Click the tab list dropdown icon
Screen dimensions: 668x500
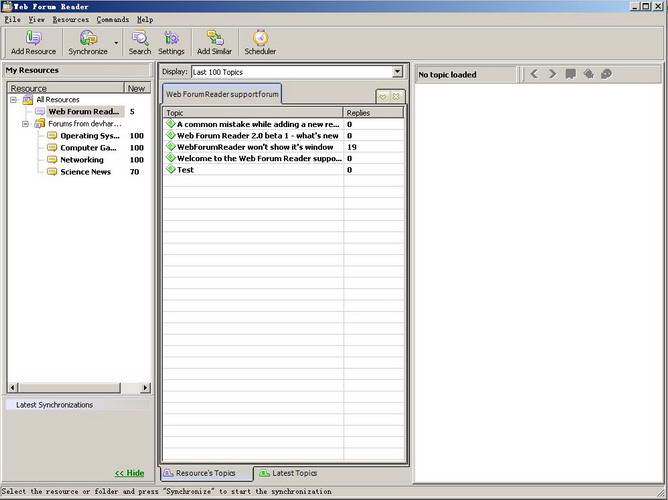coord(383,97)
